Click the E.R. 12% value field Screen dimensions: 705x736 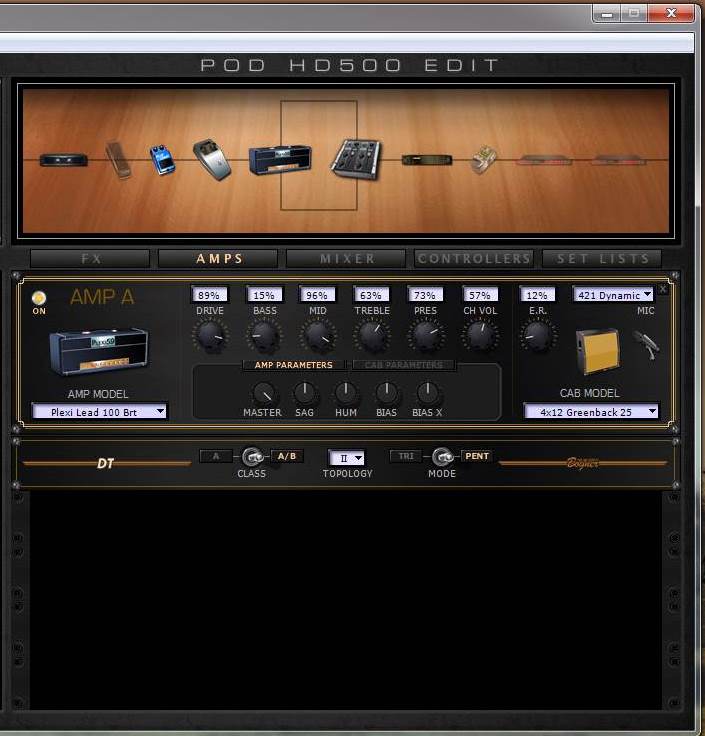pyautogui.click(x=537, y=295)
